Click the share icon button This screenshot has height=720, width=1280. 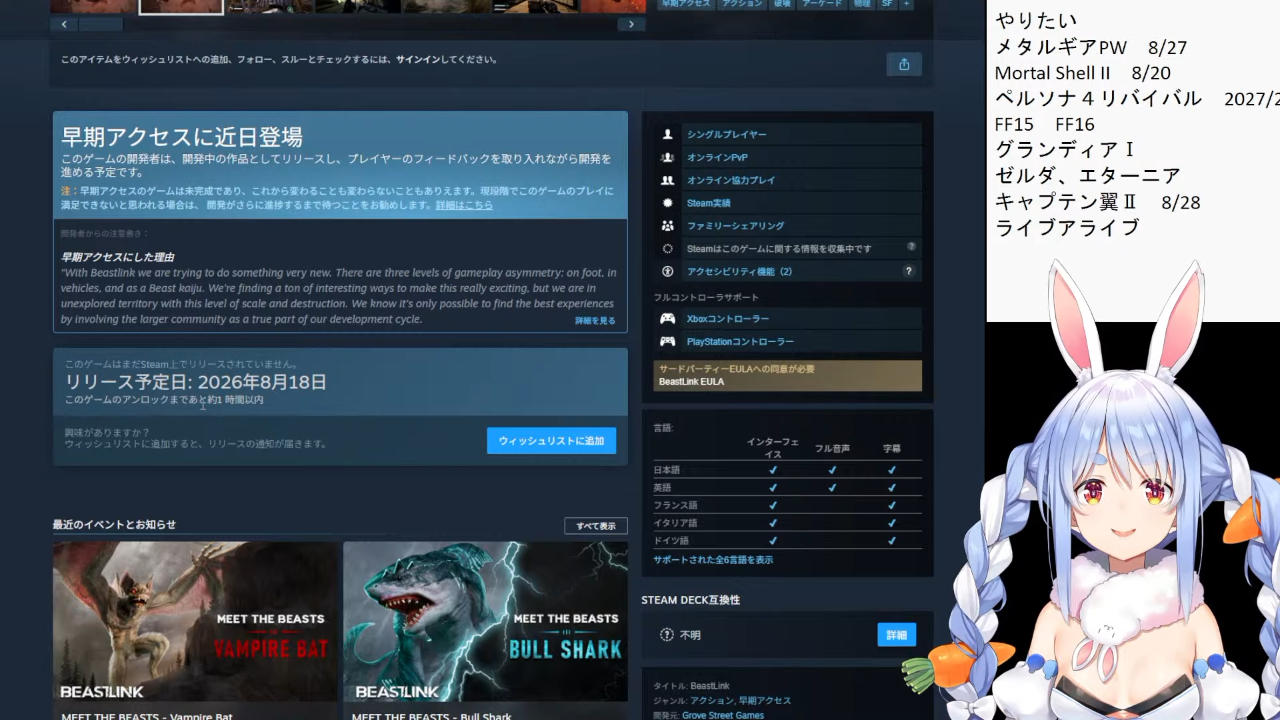(904, 64)
